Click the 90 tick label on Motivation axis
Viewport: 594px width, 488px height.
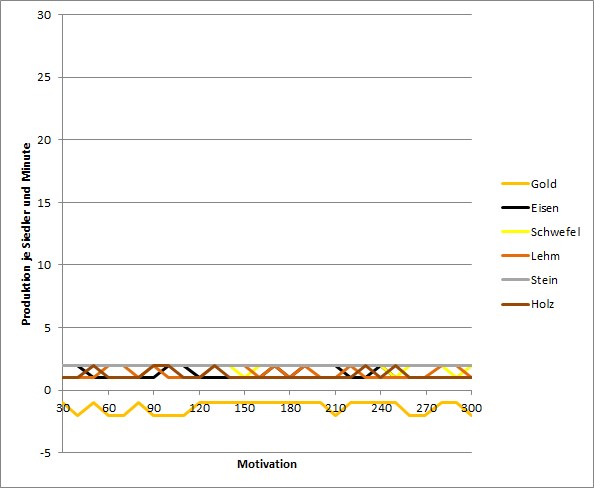[x=154, y=408]
